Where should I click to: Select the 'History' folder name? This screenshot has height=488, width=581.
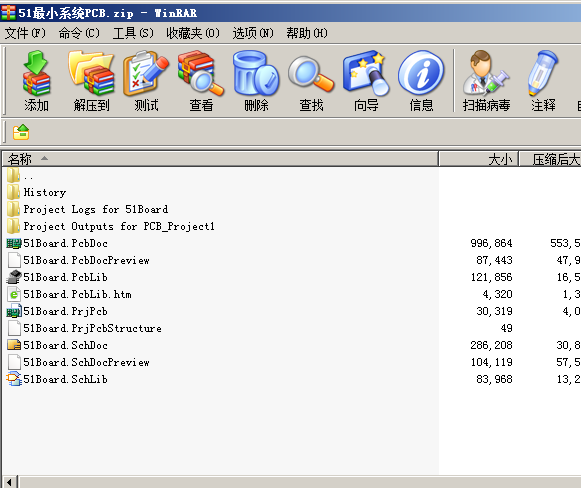click(x=45, y=192)
